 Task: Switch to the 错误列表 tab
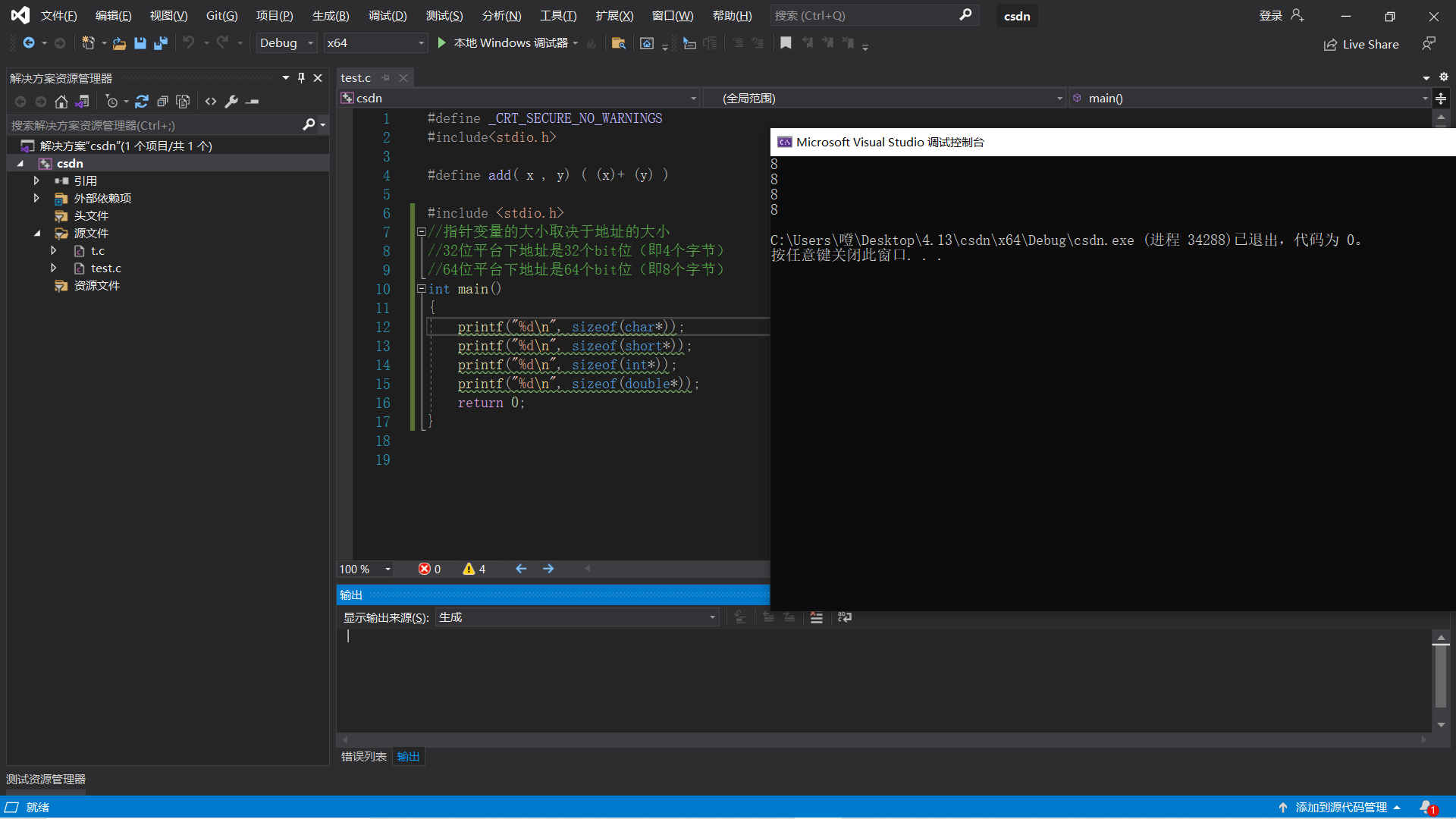click(x=363, y=757)
